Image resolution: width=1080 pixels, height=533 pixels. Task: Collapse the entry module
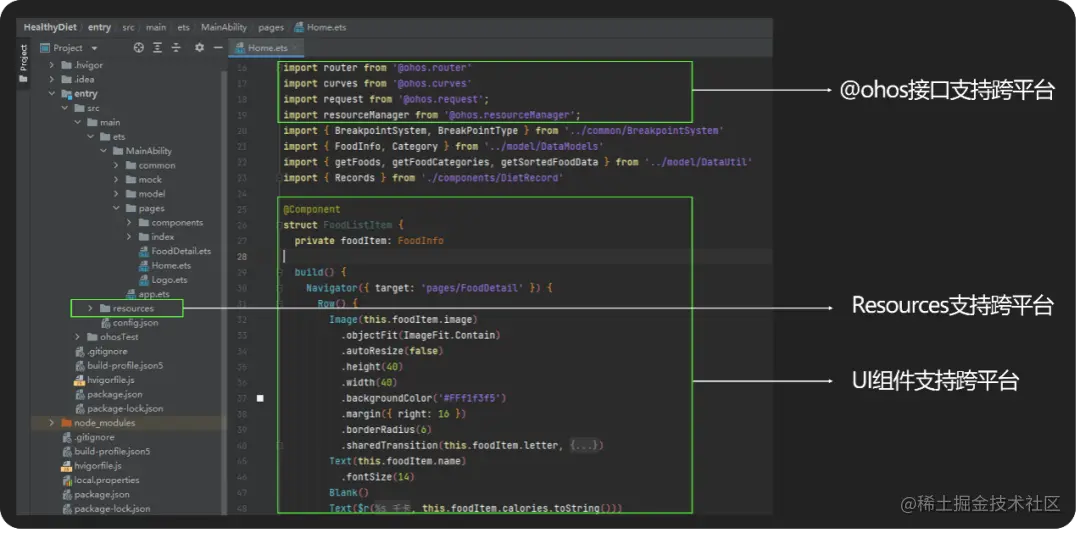[x=52, y=94]
